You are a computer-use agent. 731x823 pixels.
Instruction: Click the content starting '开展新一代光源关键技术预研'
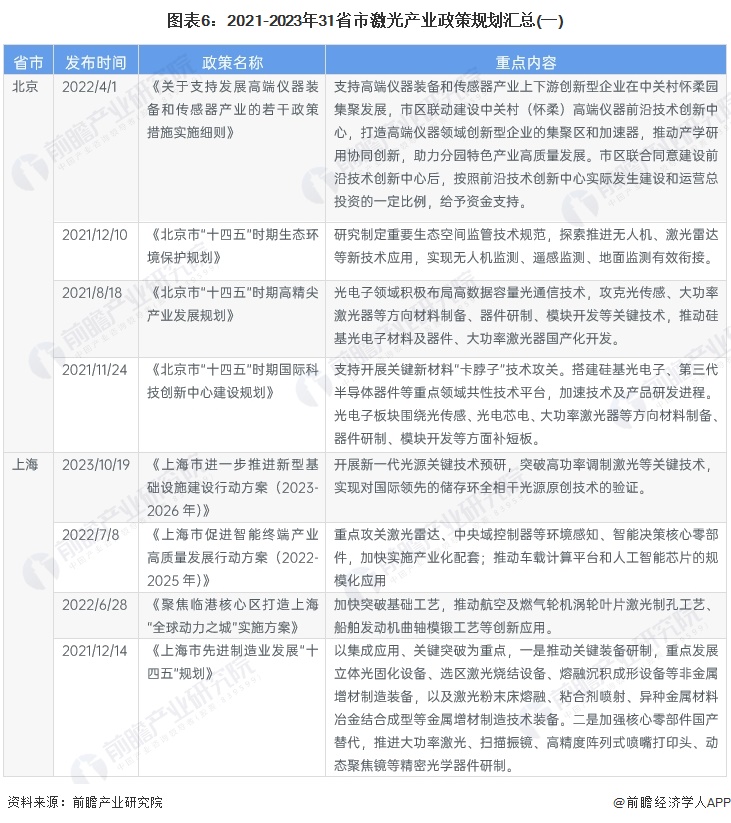[x=525, y=476]
